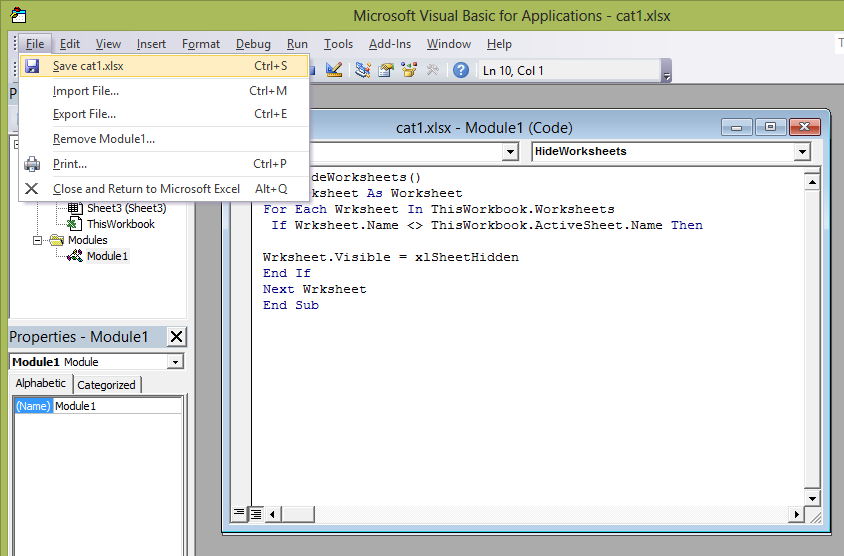844x556 pixels.
Task: Close the Properties - Module1 pane
Action: [x=176, y=337]
